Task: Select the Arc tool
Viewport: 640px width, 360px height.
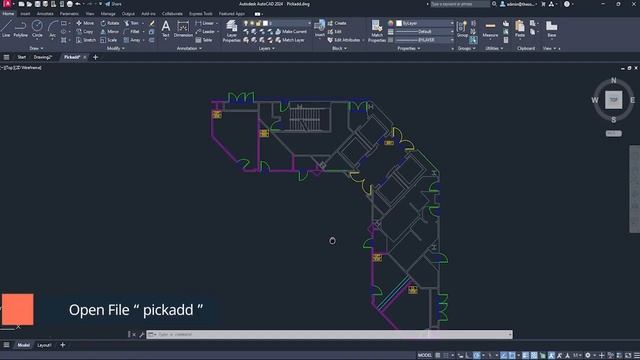Action: (53, 29)
